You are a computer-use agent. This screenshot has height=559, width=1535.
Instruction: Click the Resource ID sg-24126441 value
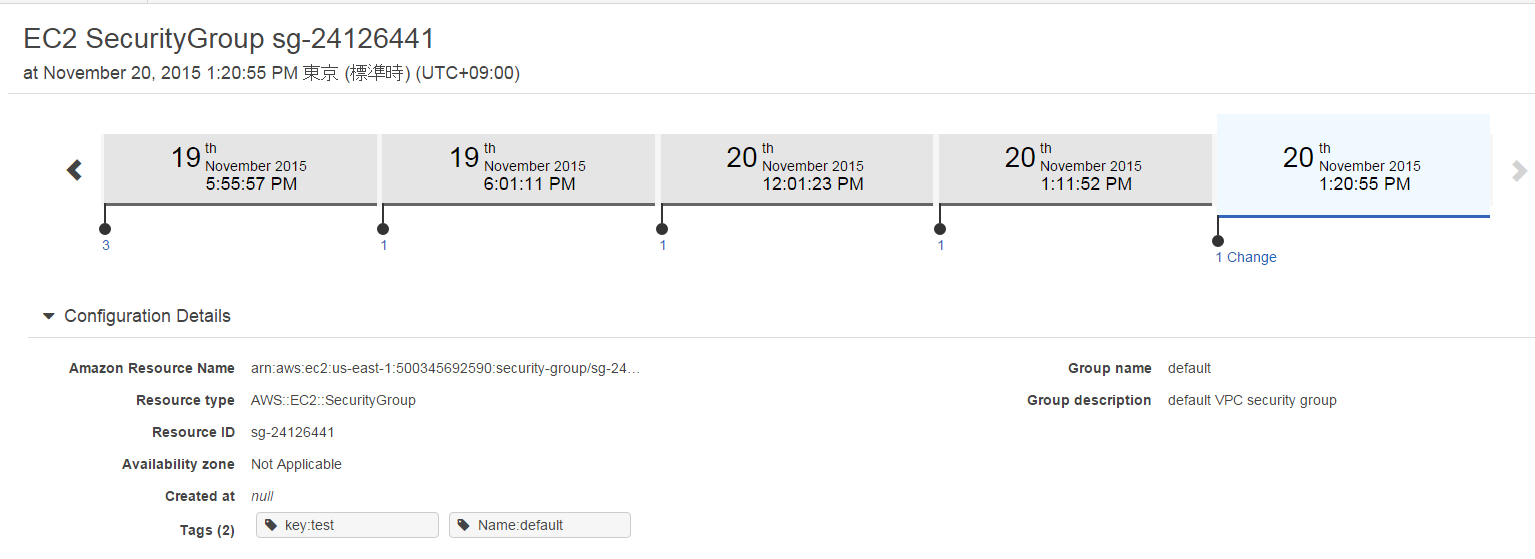293,432
